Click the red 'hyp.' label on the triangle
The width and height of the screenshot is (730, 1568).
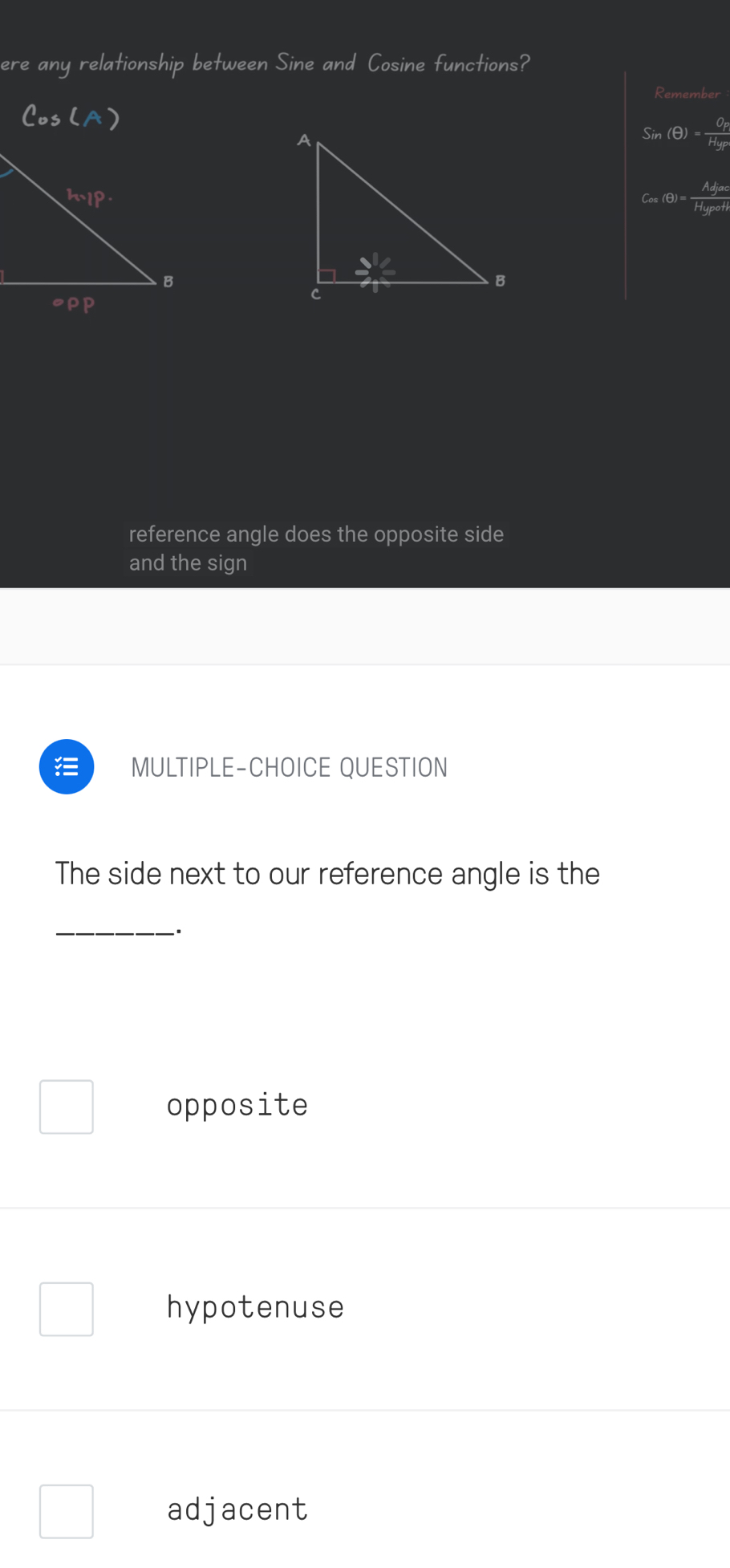[x=90, y=196]
